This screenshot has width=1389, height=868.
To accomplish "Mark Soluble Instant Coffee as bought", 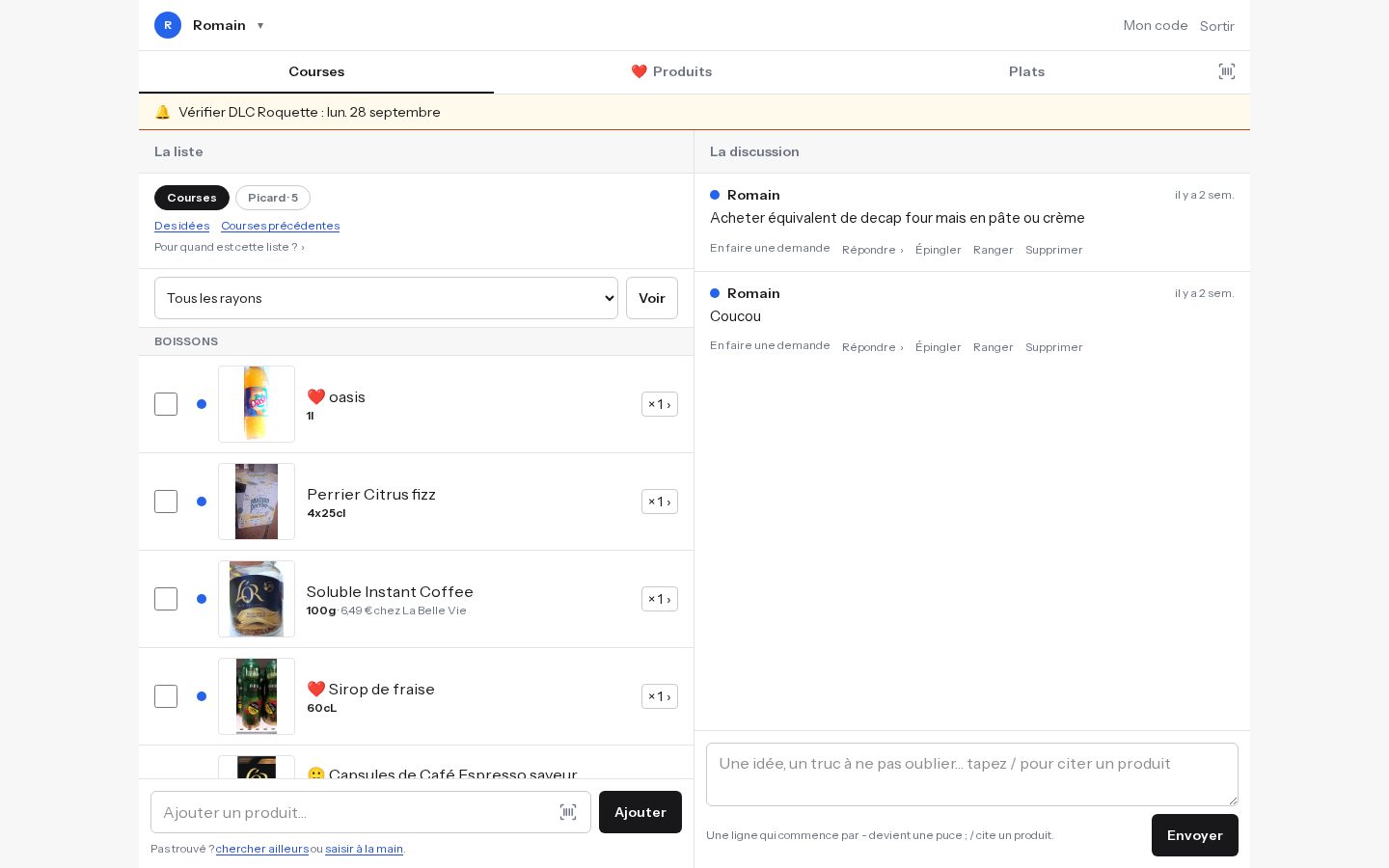I will coord(166,599).
